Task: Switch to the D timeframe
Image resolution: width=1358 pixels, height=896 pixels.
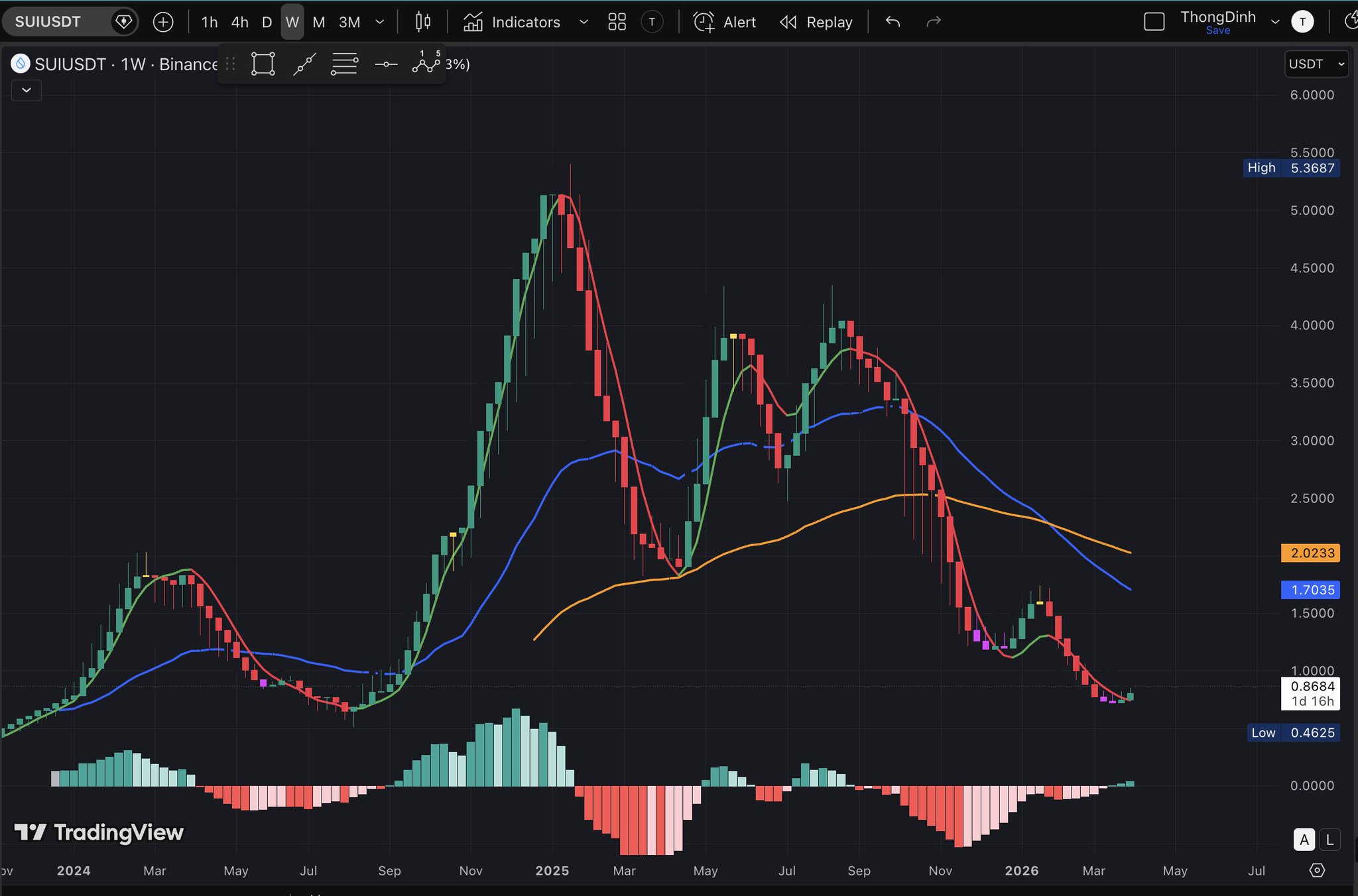Action: (267, 22)
